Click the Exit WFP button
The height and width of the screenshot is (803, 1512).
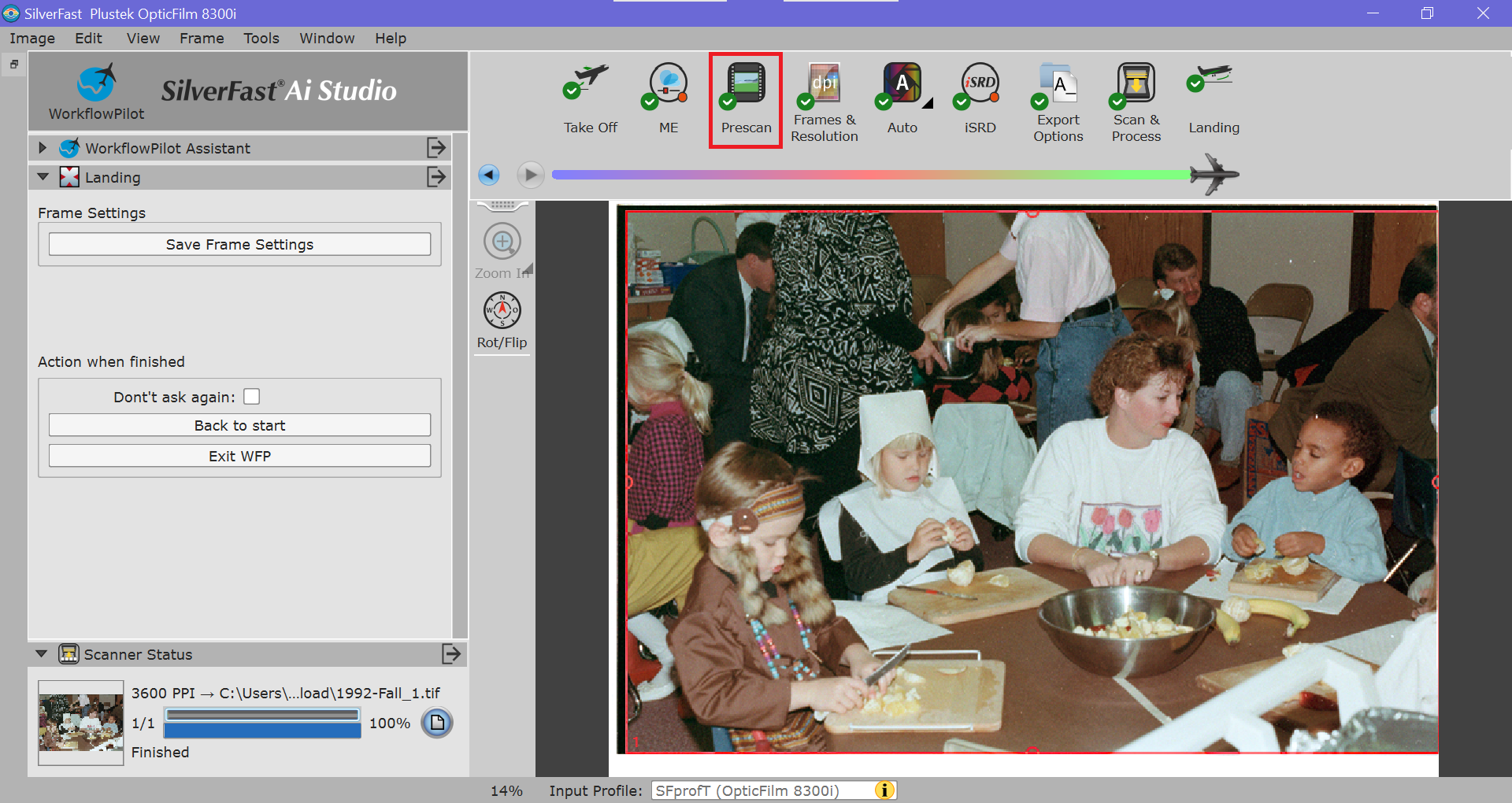(x=239, y=456)
